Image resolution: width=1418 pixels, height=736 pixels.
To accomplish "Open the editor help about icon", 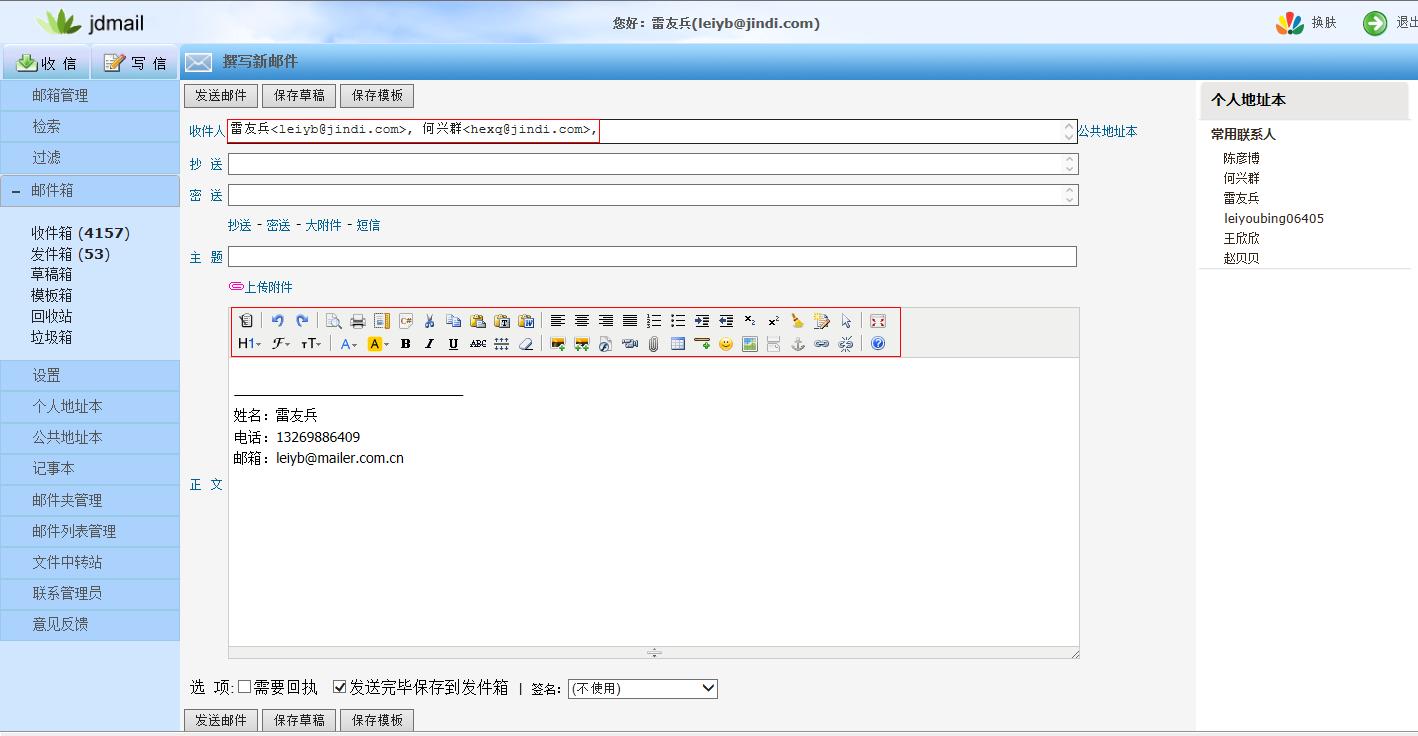I will 878,344.
